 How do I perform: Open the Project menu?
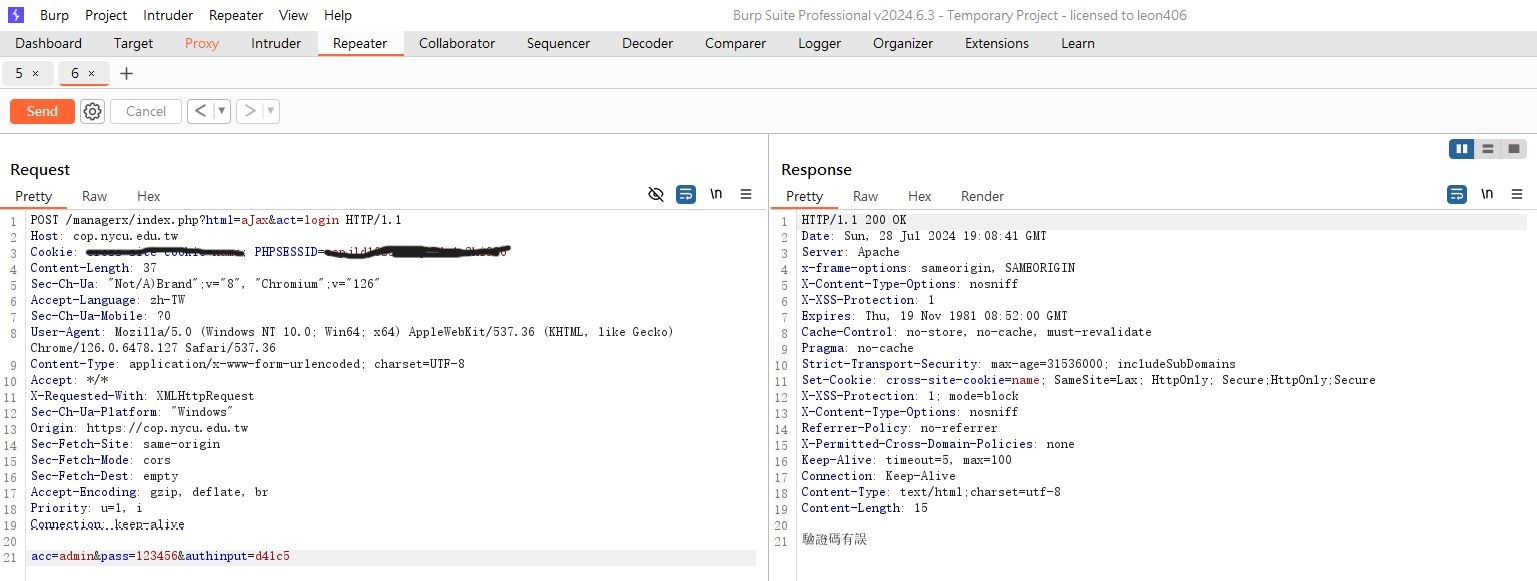tap(106, 15)
